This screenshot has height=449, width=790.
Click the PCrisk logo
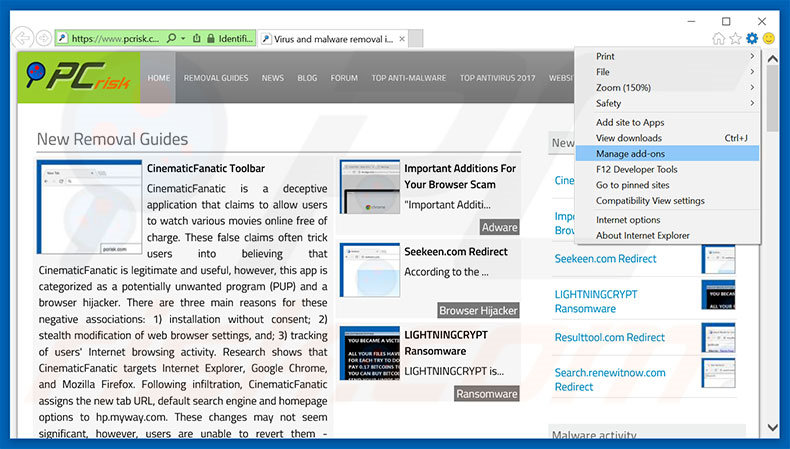click(79, 77)
